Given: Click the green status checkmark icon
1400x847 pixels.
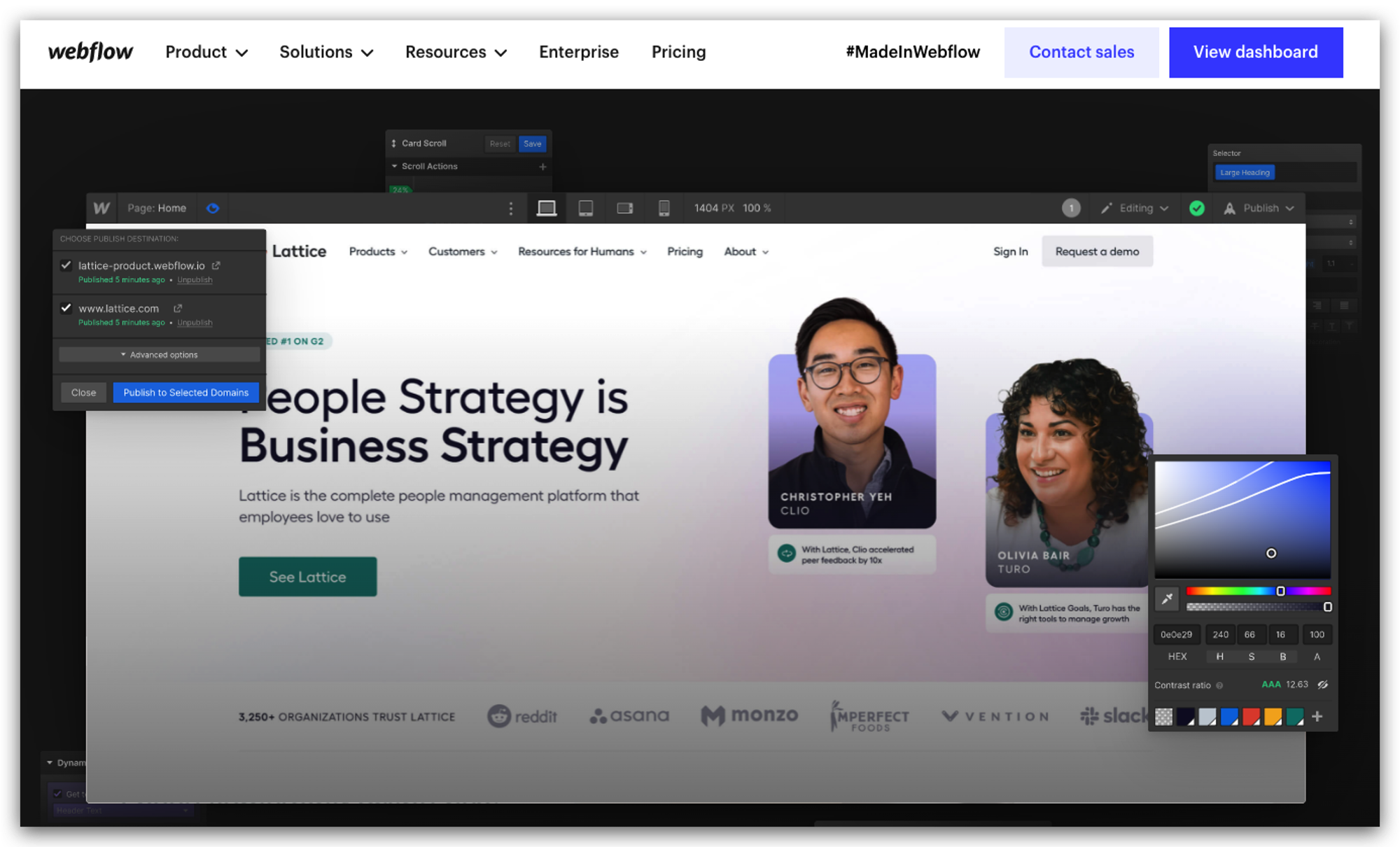Looking at the screenshot, I should (1196, 208).
